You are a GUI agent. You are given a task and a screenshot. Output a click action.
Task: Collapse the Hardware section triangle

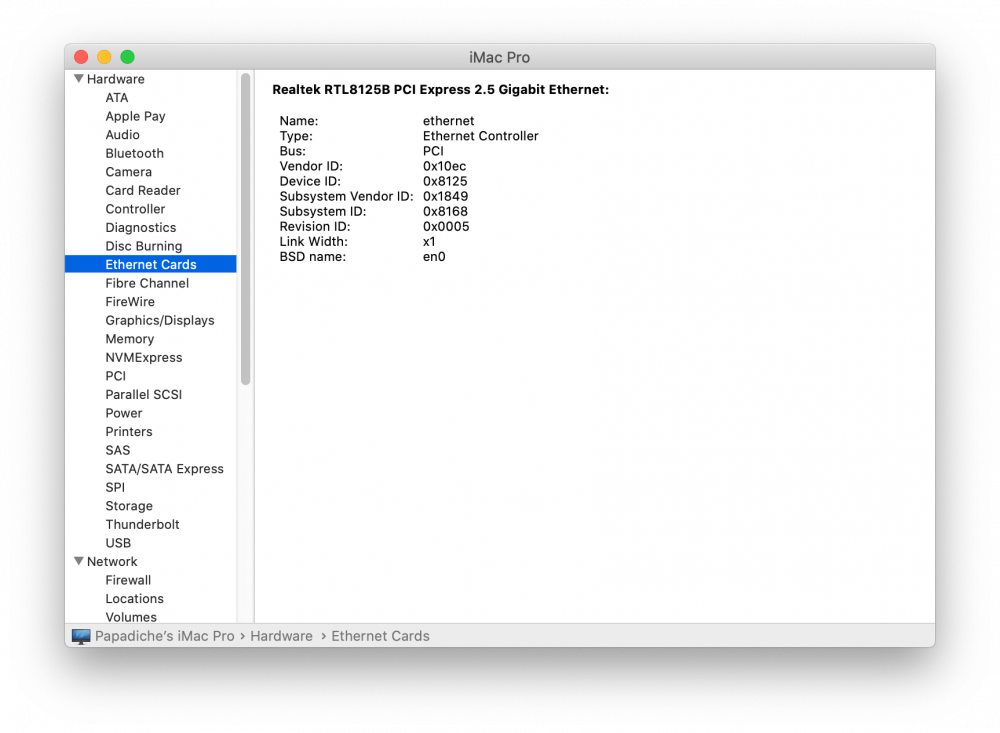(78, 79)
